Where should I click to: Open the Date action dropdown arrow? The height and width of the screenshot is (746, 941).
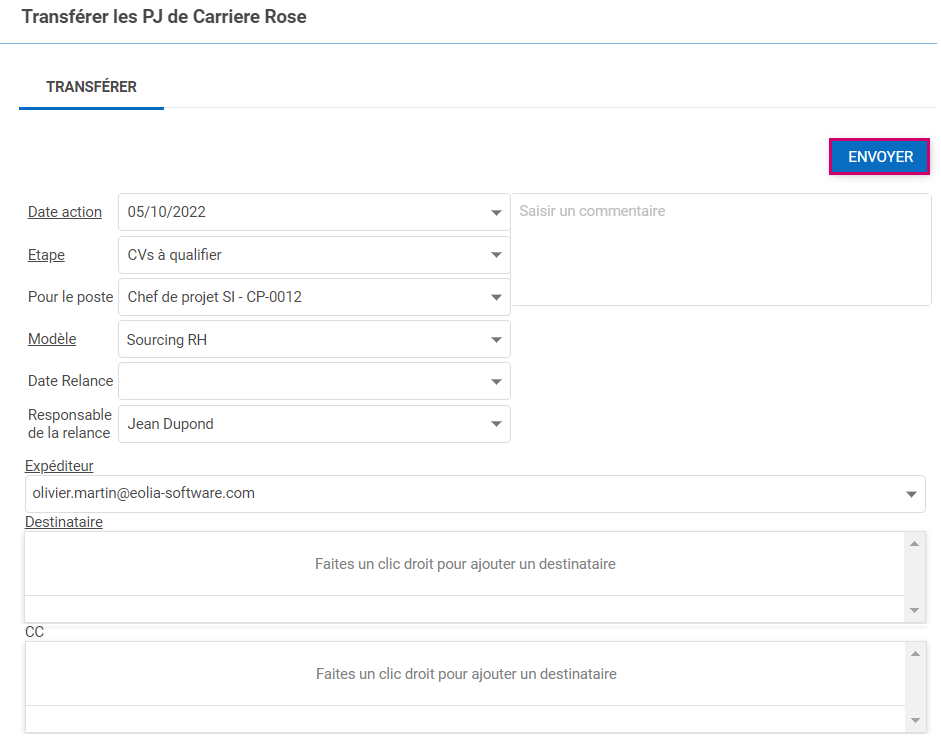tap(496, 213)
